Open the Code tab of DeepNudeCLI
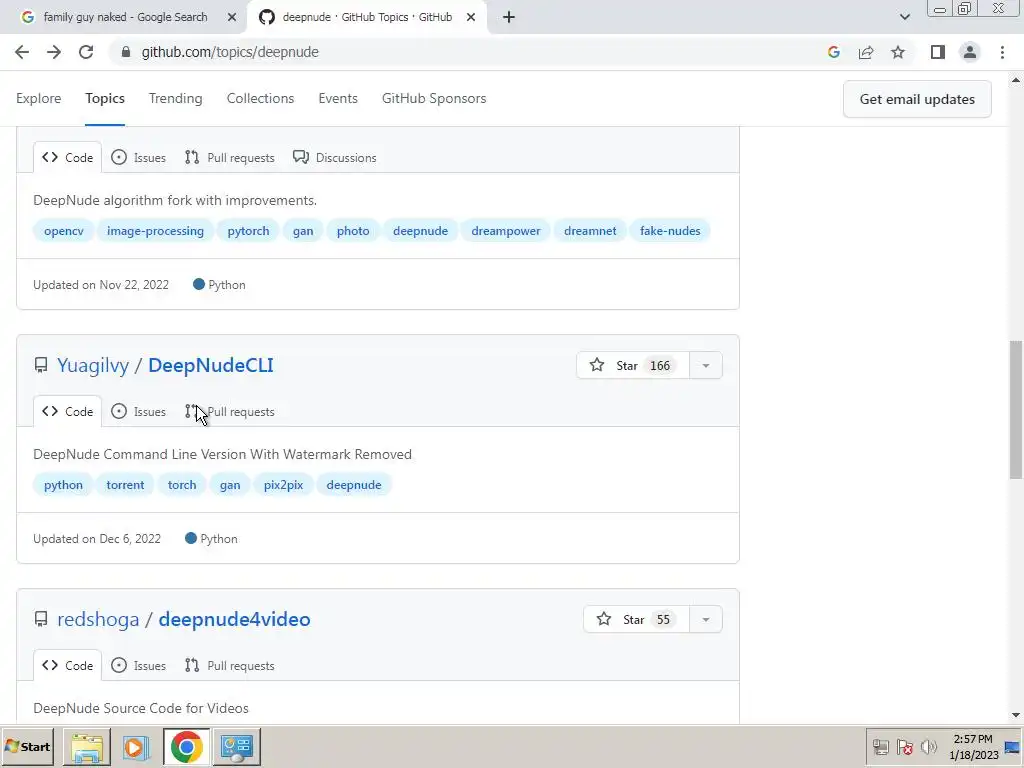The image size is (1024, 768). tap(67, 412)
